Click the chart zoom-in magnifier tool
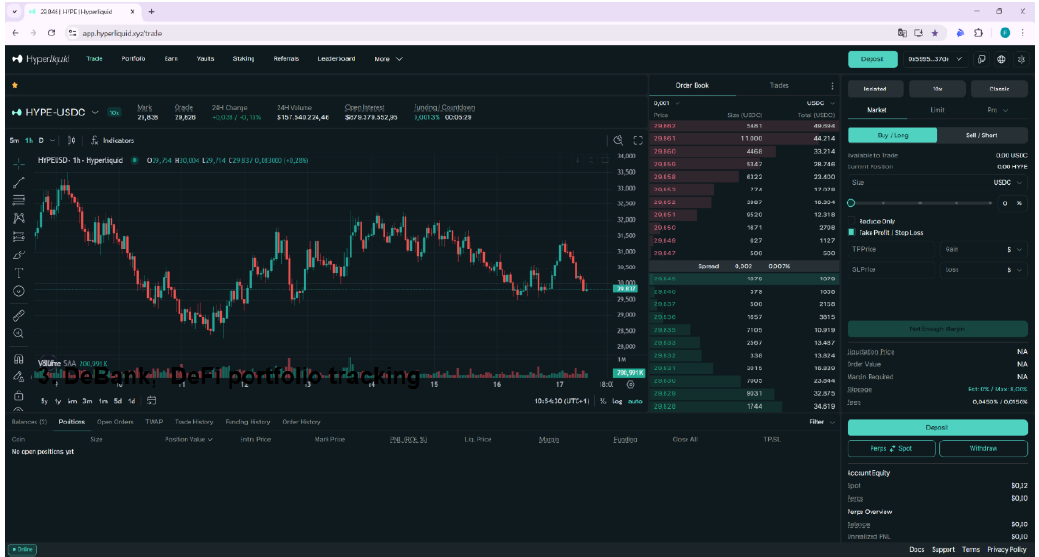This screenshot has width=1039, height=557. coord(19,333)
